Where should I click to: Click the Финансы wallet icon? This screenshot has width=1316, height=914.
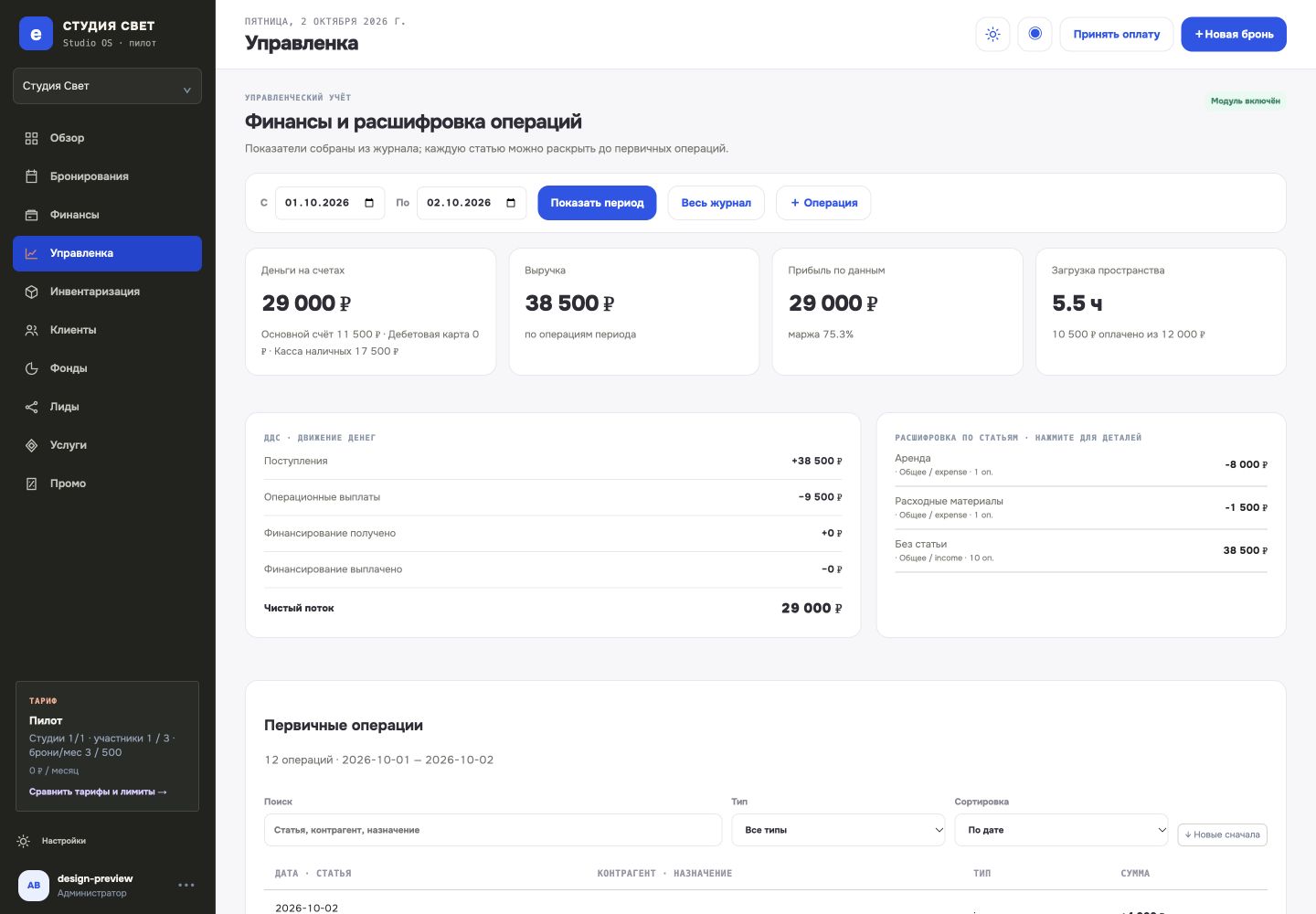pos(31,215)
